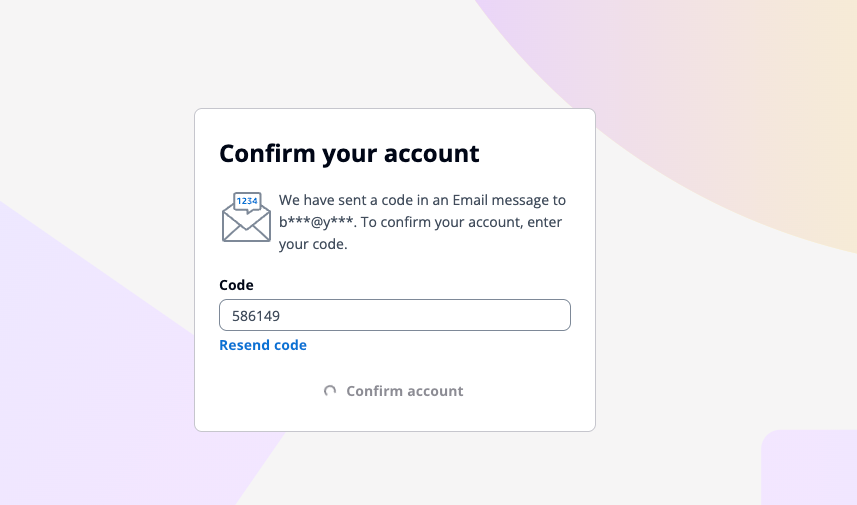Focus the Code input field
The height and width of the screenshot is (505, 857).
tap(395, 315)
